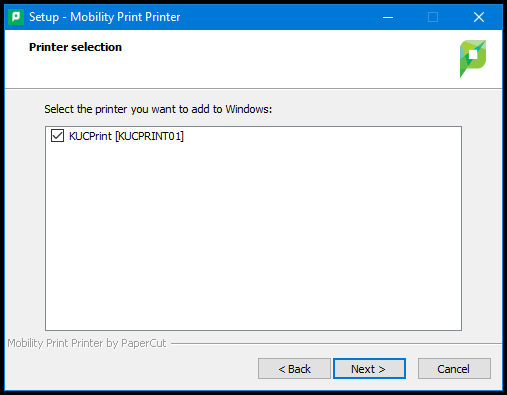
Task: Click the "Printer selection" heading
Action: click(75, 47)
